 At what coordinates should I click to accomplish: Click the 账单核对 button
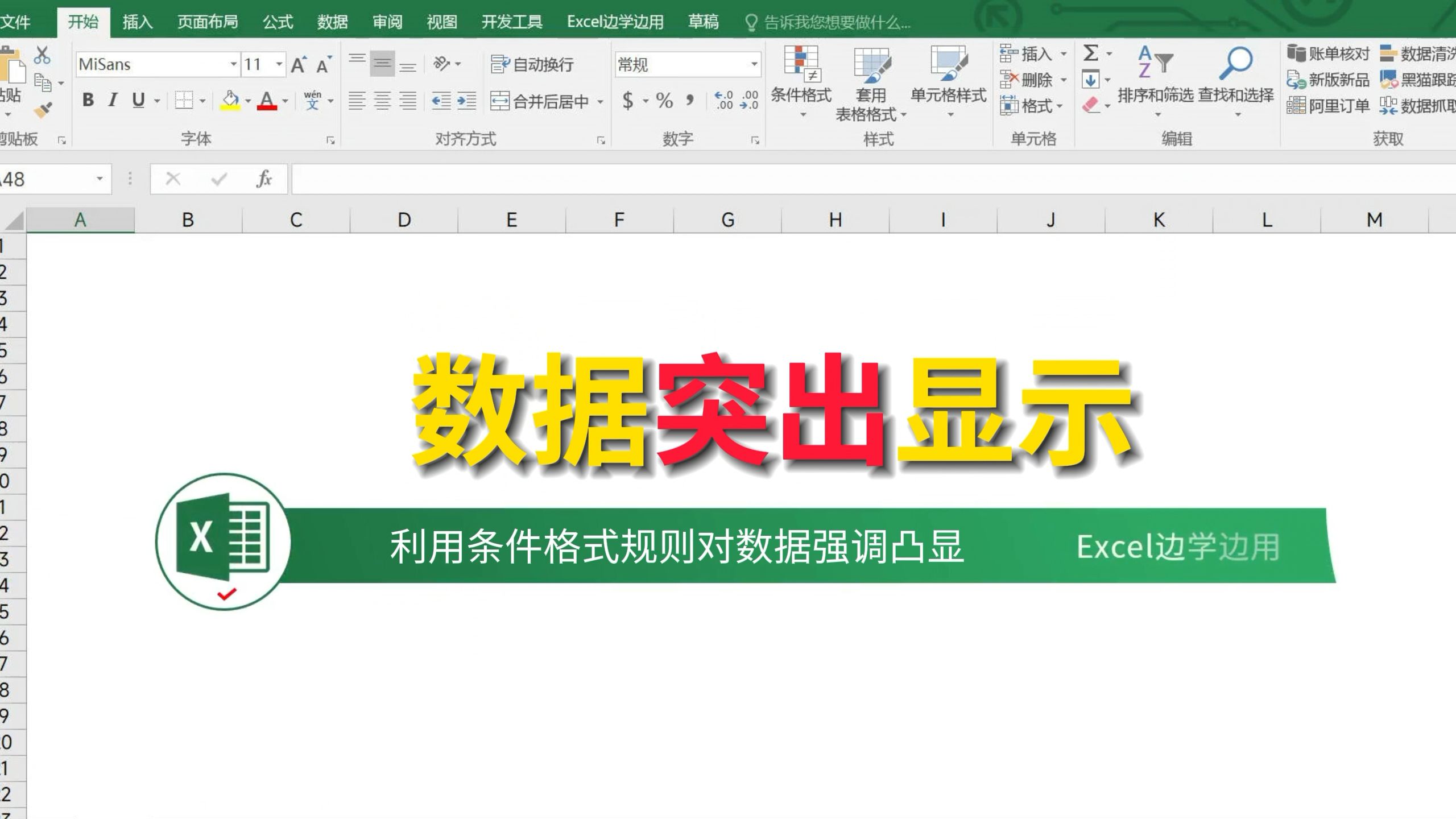[1329, 53]
